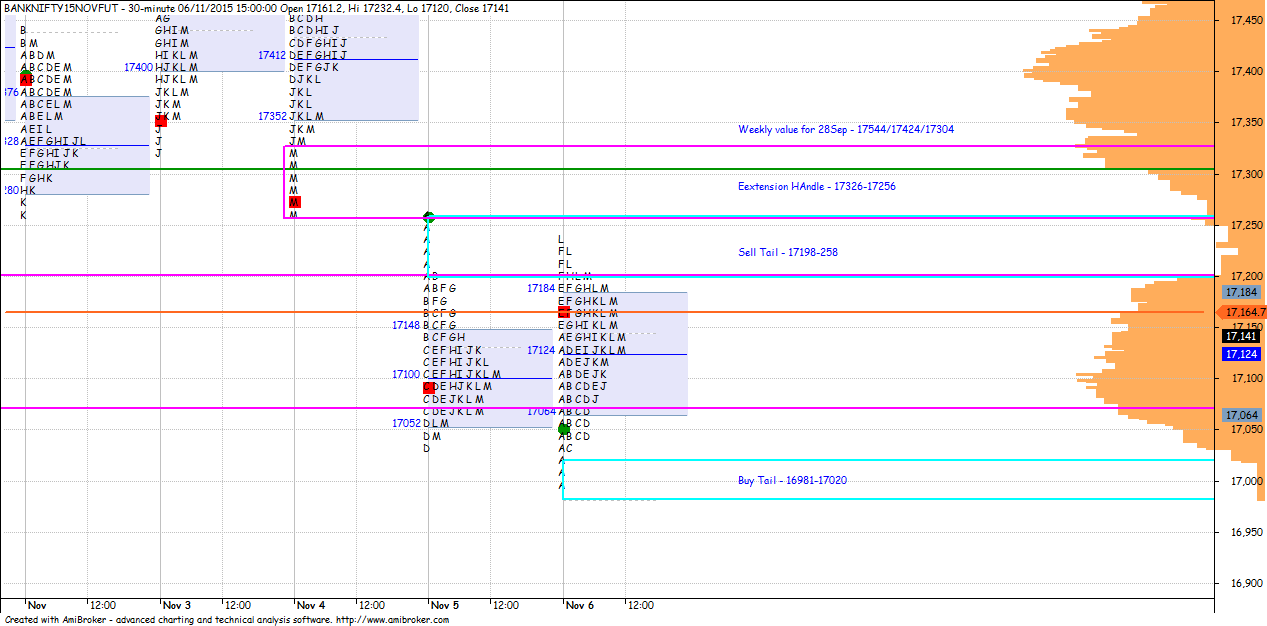Click the 12:00 label after Nov 4
The width and height of the screenshot is (1267, 626).
(x=372, y=605)
